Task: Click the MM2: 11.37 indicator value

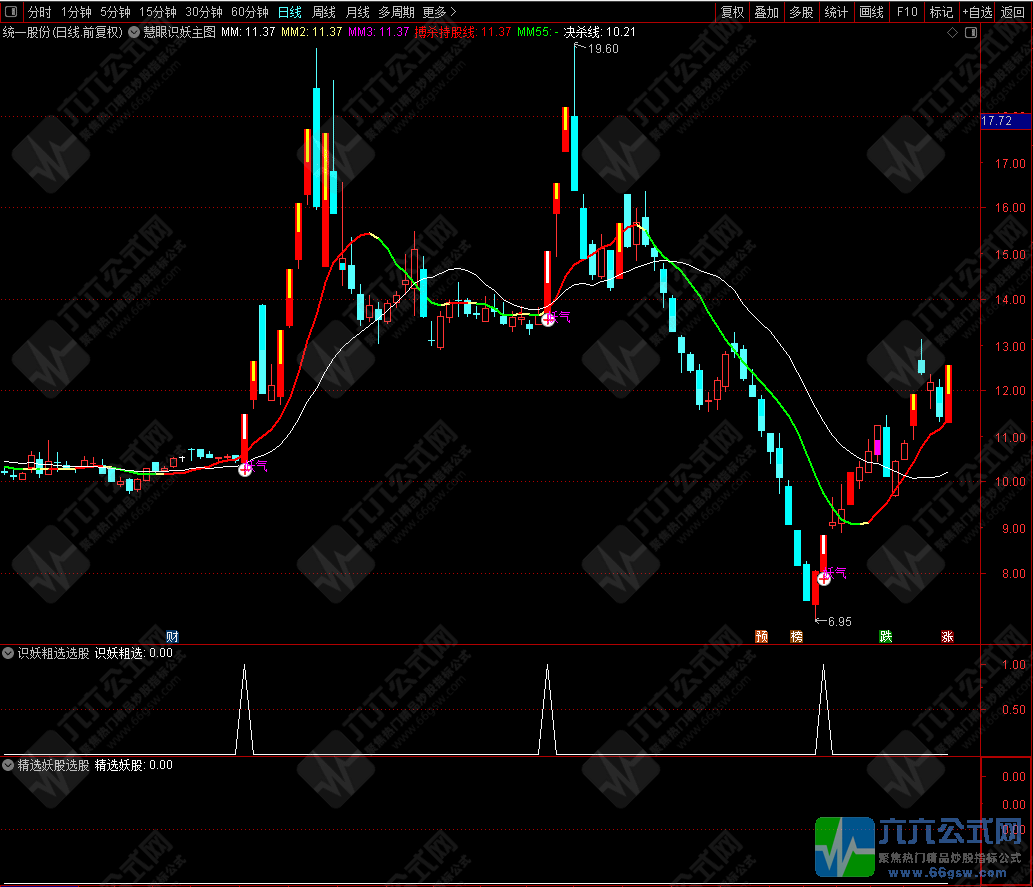Action: tap(312, 32)
